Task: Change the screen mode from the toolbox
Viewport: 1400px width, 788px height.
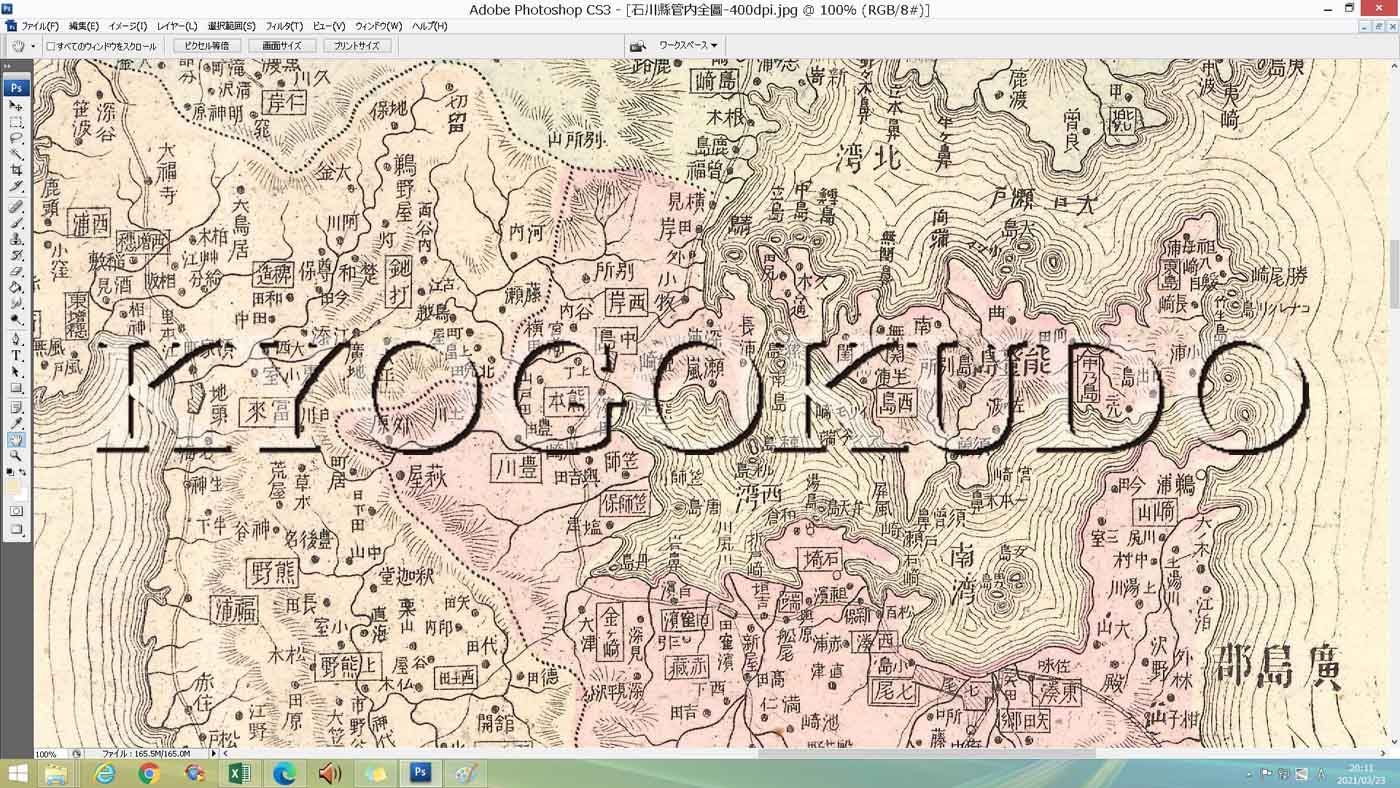Action: point(16,529)
